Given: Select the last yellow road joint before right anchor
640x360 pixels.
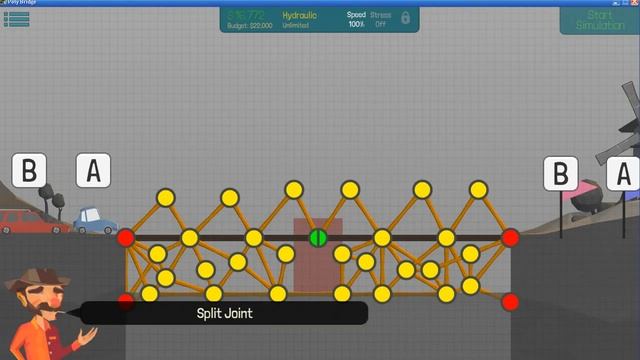Looking at the screenshot, I should point(446,238).
